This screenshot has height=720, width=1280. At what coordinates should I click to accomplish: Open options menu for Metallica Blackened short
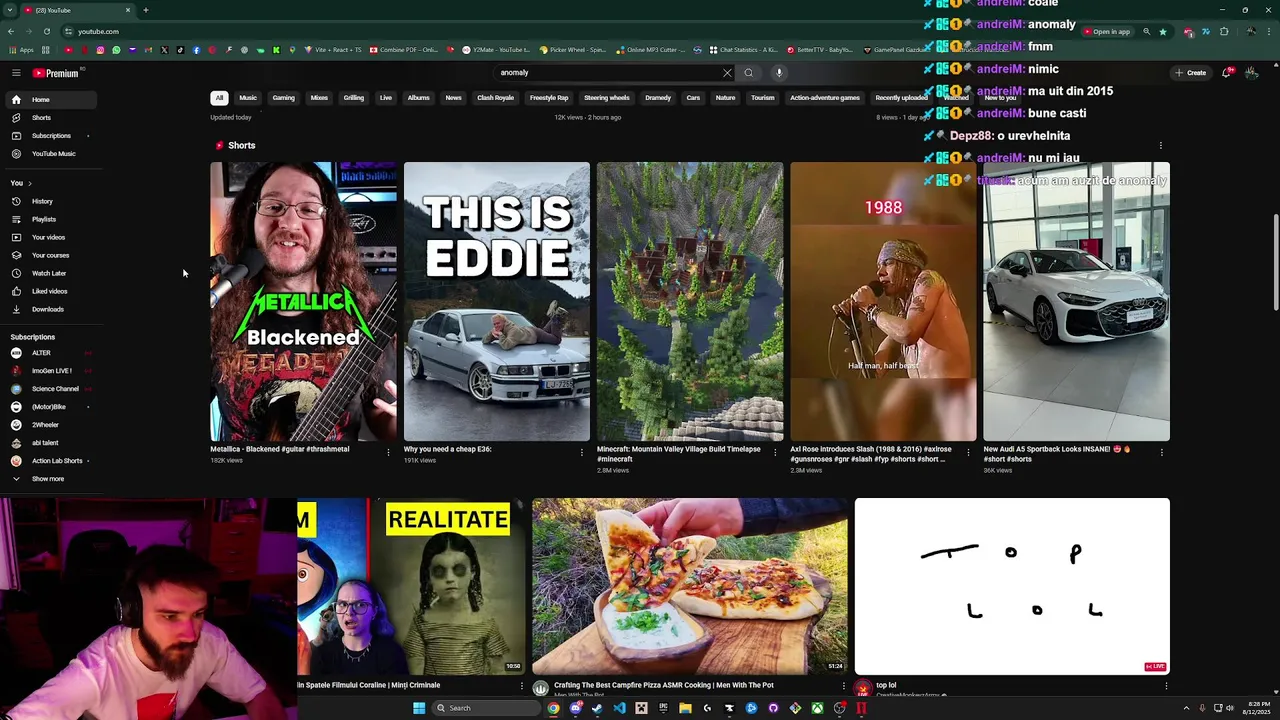coord(388,452)
